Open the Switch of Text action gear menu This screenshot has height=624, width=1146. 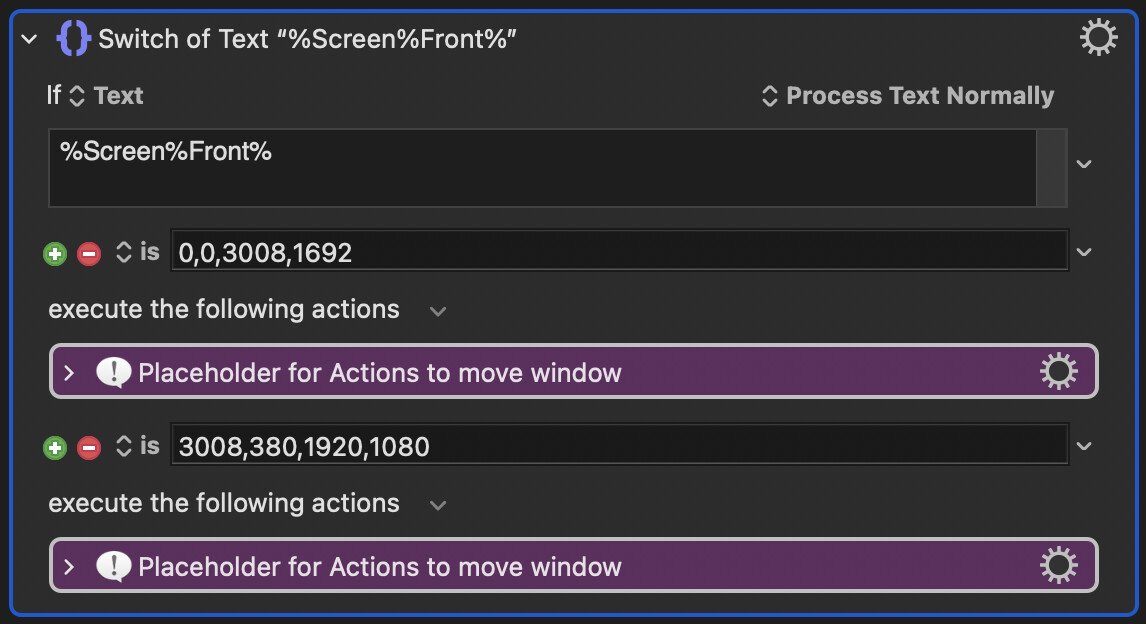coord(1098,37)
